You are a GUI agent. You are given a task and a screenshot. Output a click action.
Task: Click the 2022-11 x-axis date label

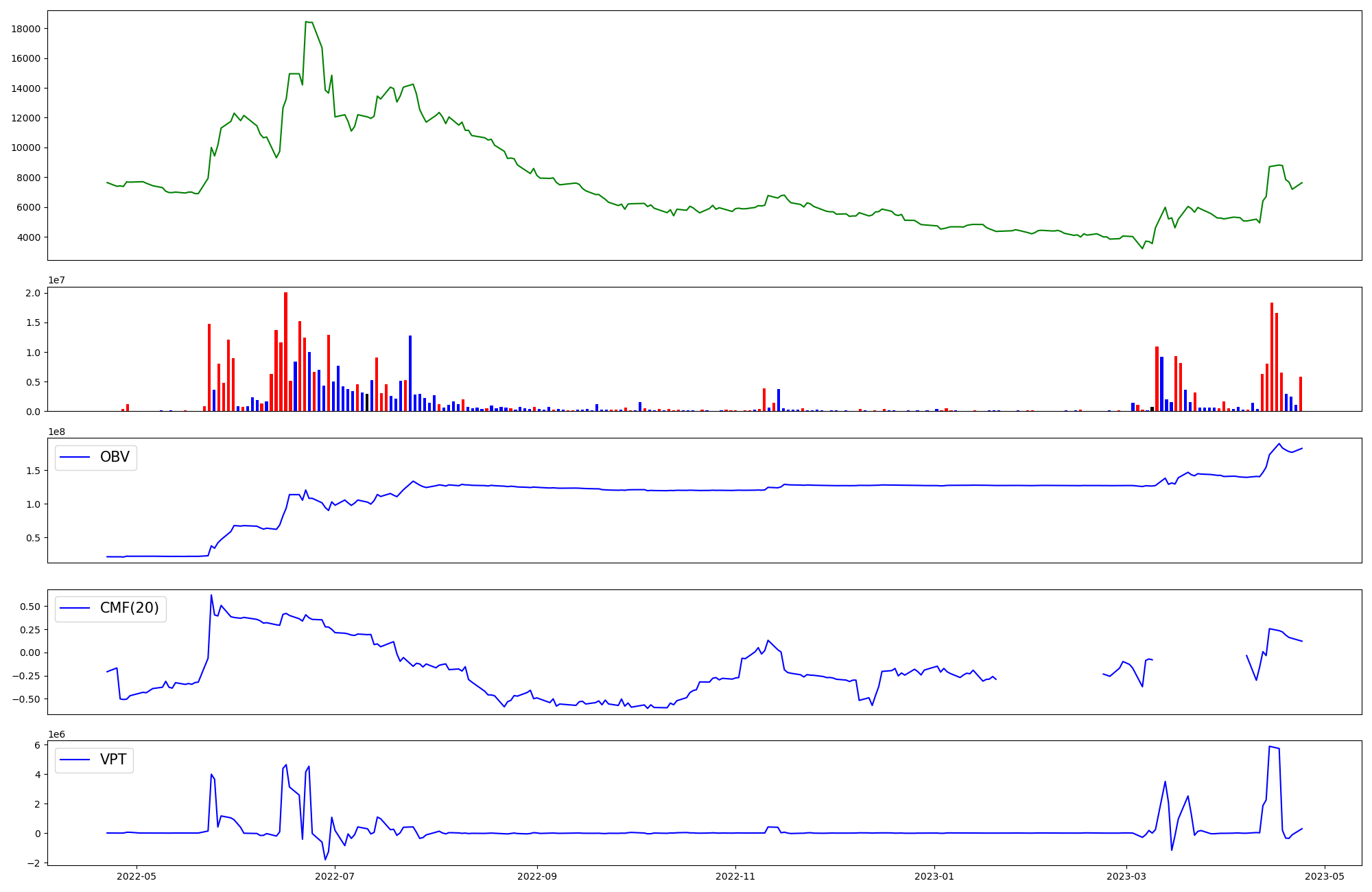735,876
